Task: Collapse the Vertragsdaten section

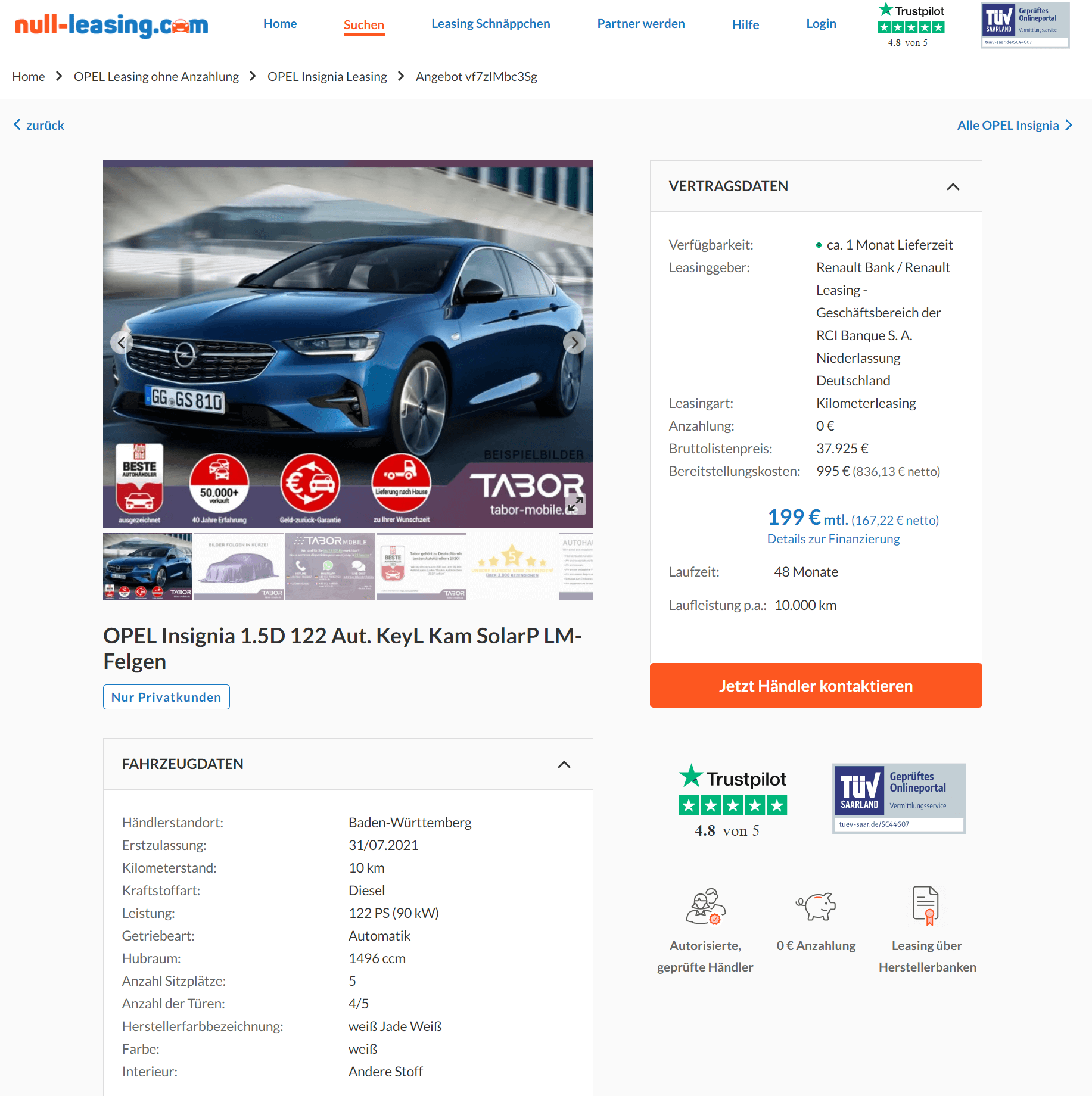Action: pos(953,186)
